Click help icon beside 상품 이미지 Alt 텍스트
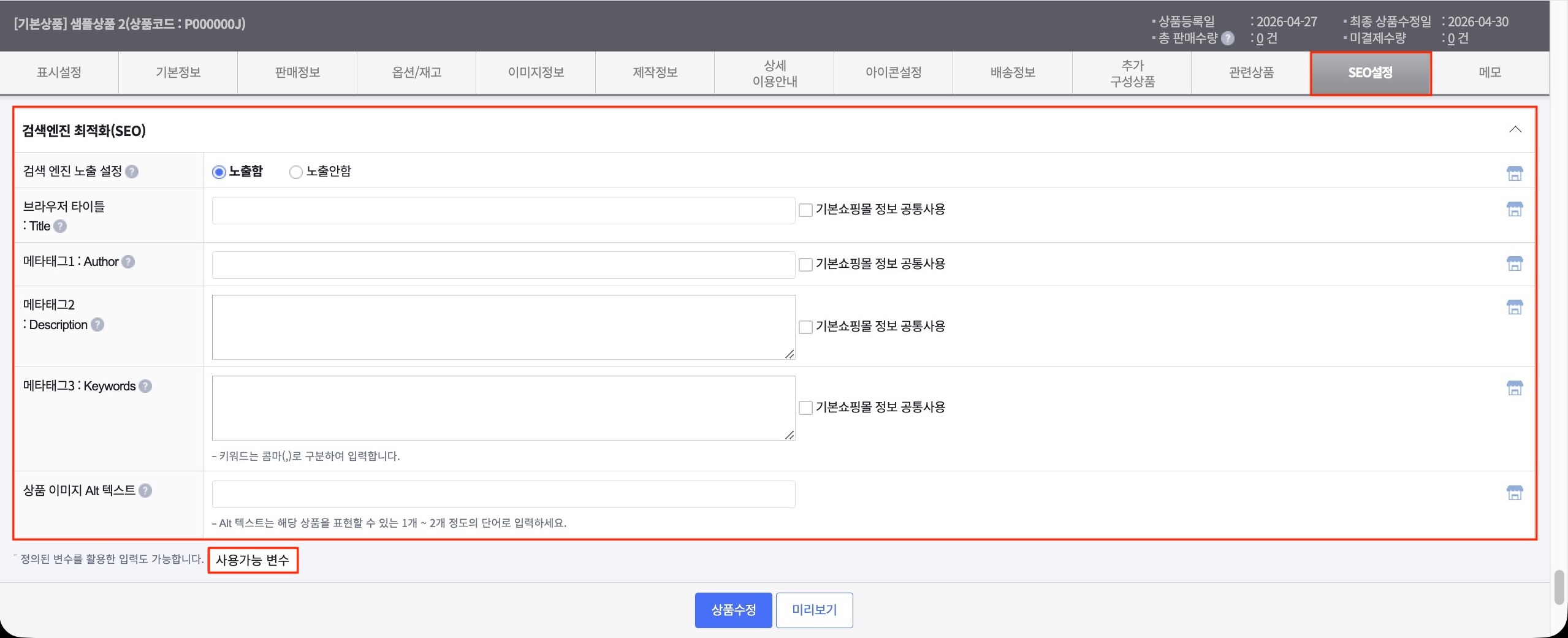The height and width of the screenshot is (638, 1568). click(145, 491)
